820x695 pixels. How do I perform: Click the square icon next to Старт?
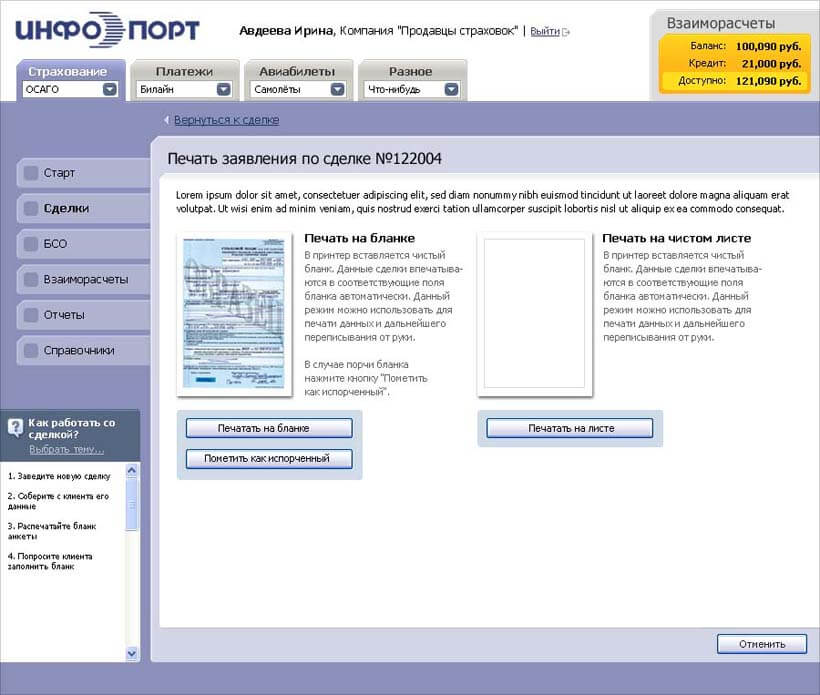click(x=30, y=173)
